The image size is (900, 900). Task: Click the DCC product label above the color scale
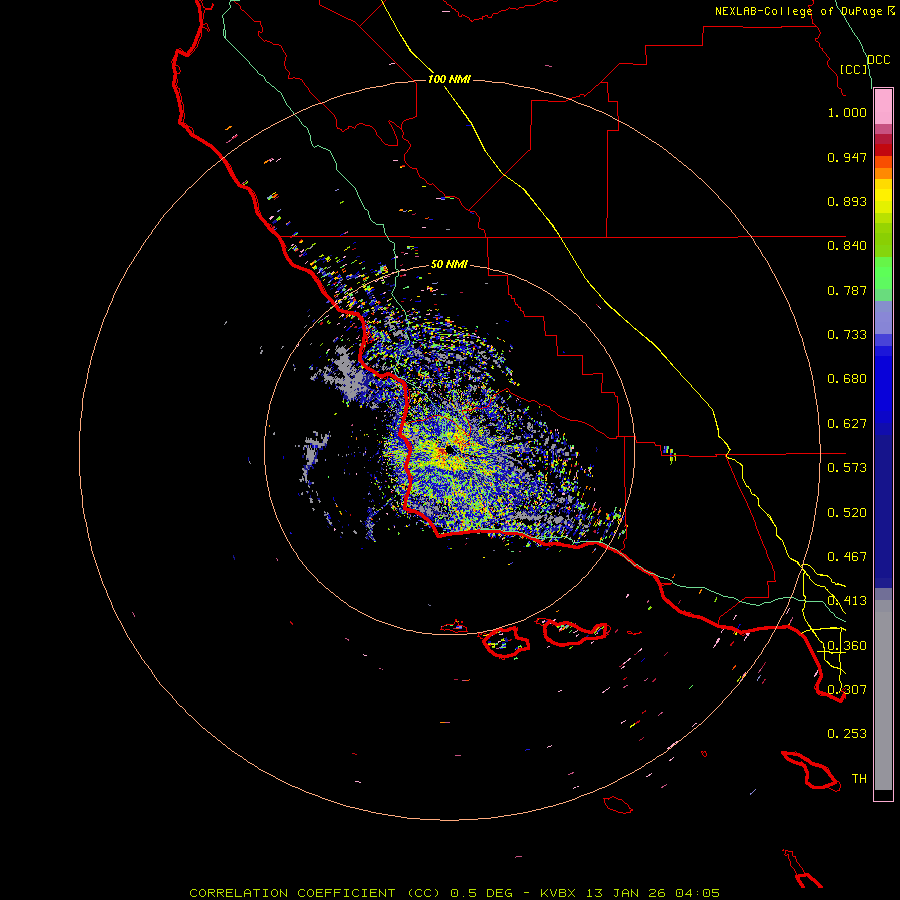879,60
